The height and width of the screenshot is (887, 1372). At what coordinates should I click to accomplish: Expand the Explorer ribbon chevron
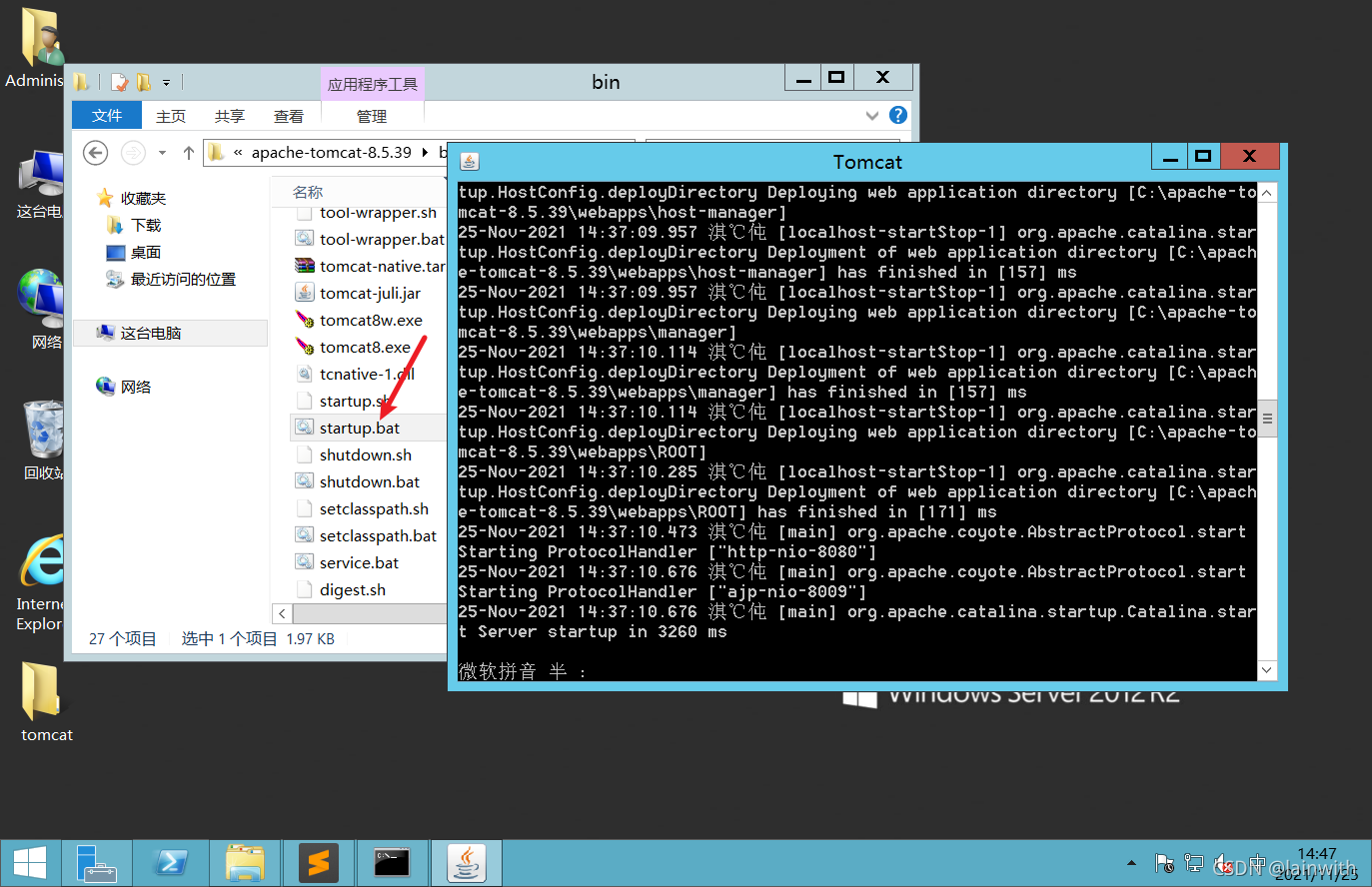click(872, 116)
